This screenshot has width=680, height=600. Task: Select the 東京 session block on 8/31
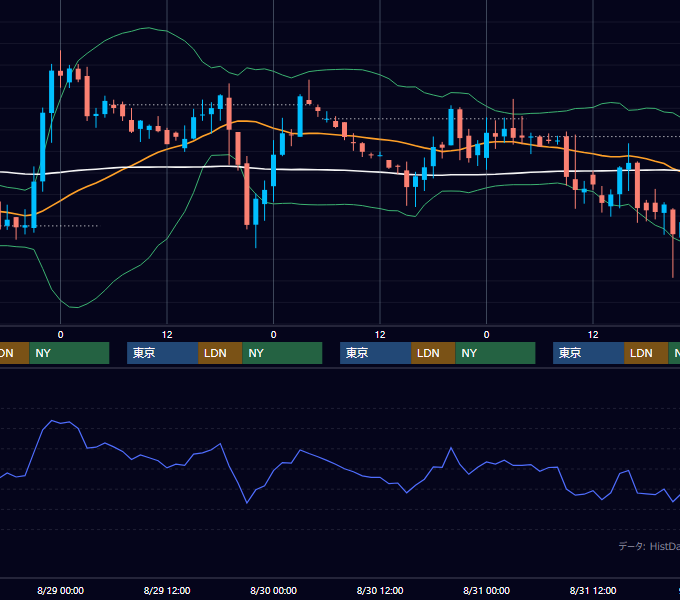(588, 353)
